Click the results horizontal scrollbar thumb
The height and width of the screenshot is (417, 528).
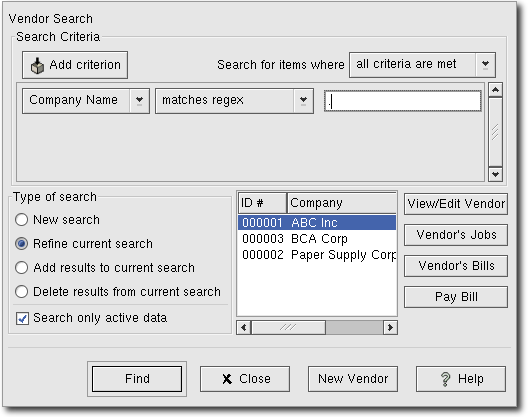point(288,327)
